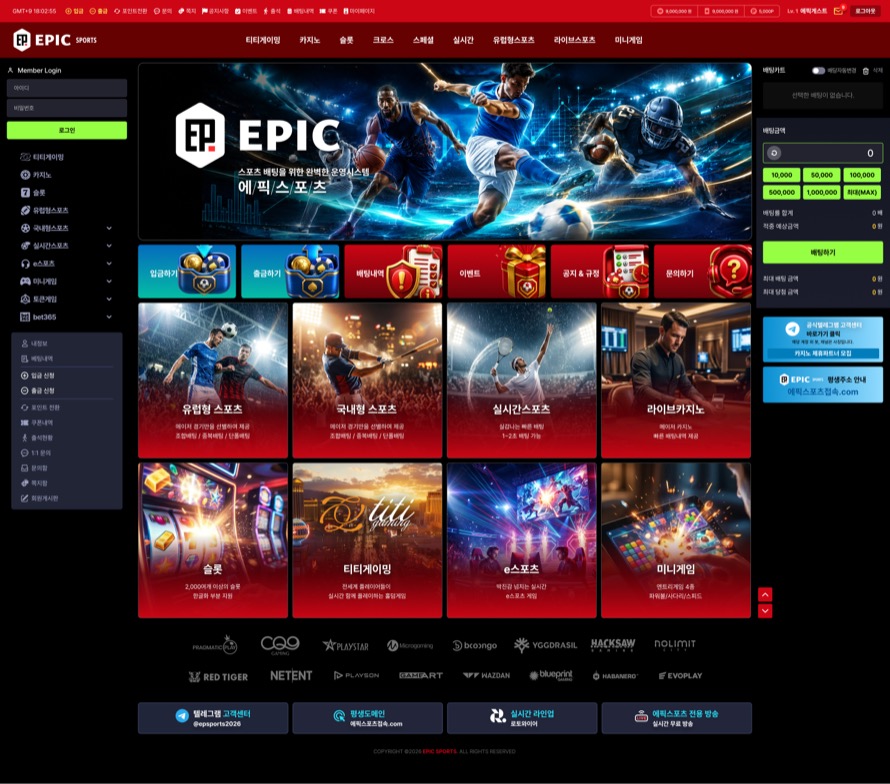The width and height of the screenshot is (890, 784).
Task: Open the 티티게이밍 titi gaming card
Action: click(367, 540)
